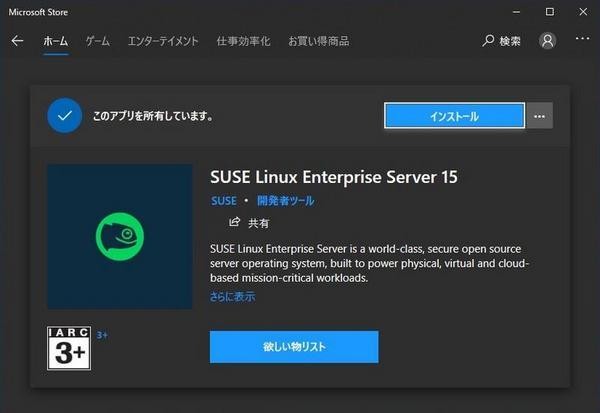Screen dimensions: 600x413
Task: Open the 開発者ツール category link
Action: pos(285,201)
